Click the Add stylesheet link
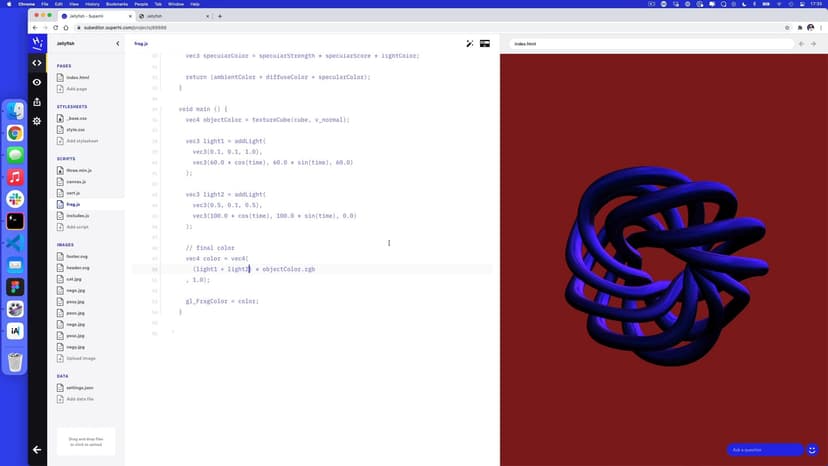This screenshot has height=466, width=828. [80, 141]
